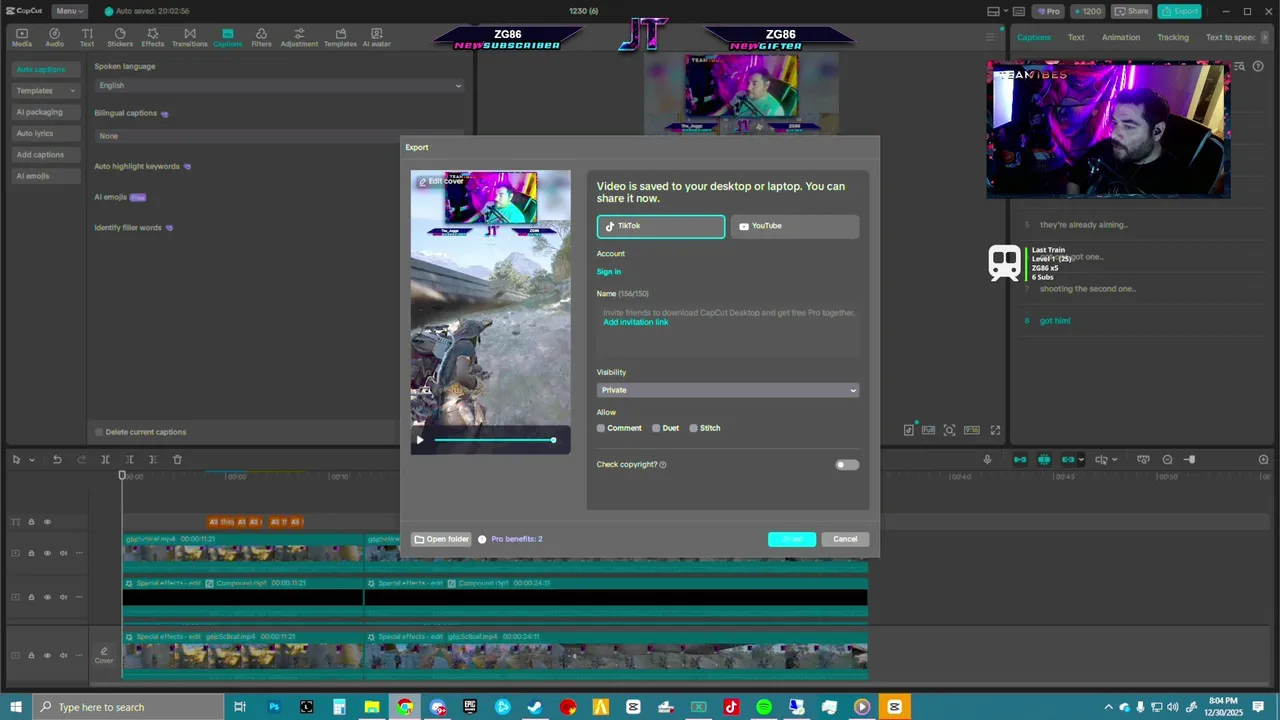Expand the layout switch dropdown arrow
This screenshot has width=1280, height=720.
[1008, 11]
